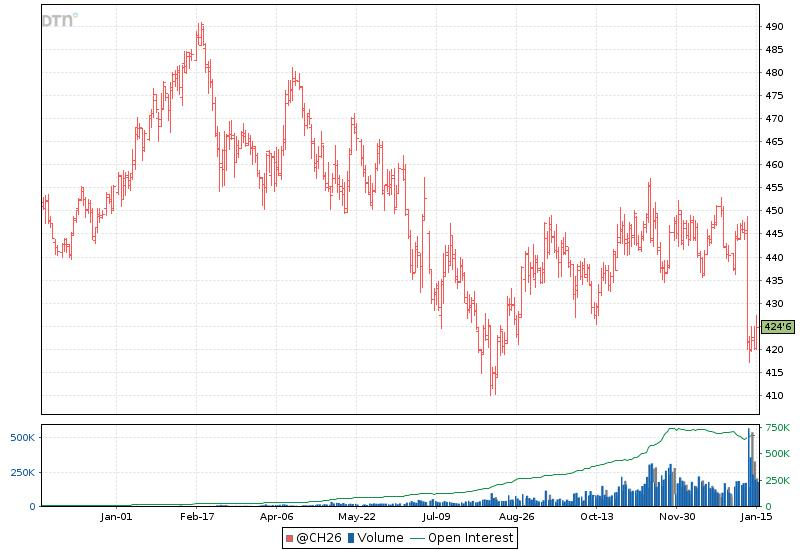Click the Oct-13 date axis label

pos(596,517)
